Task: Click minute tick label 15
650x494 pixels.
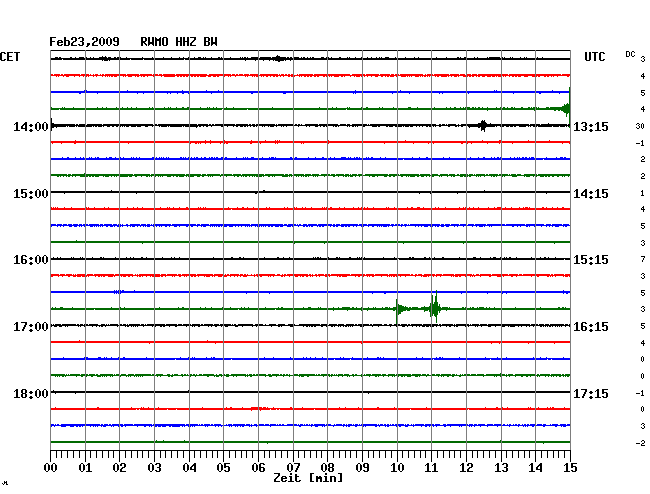Action: 570,468
